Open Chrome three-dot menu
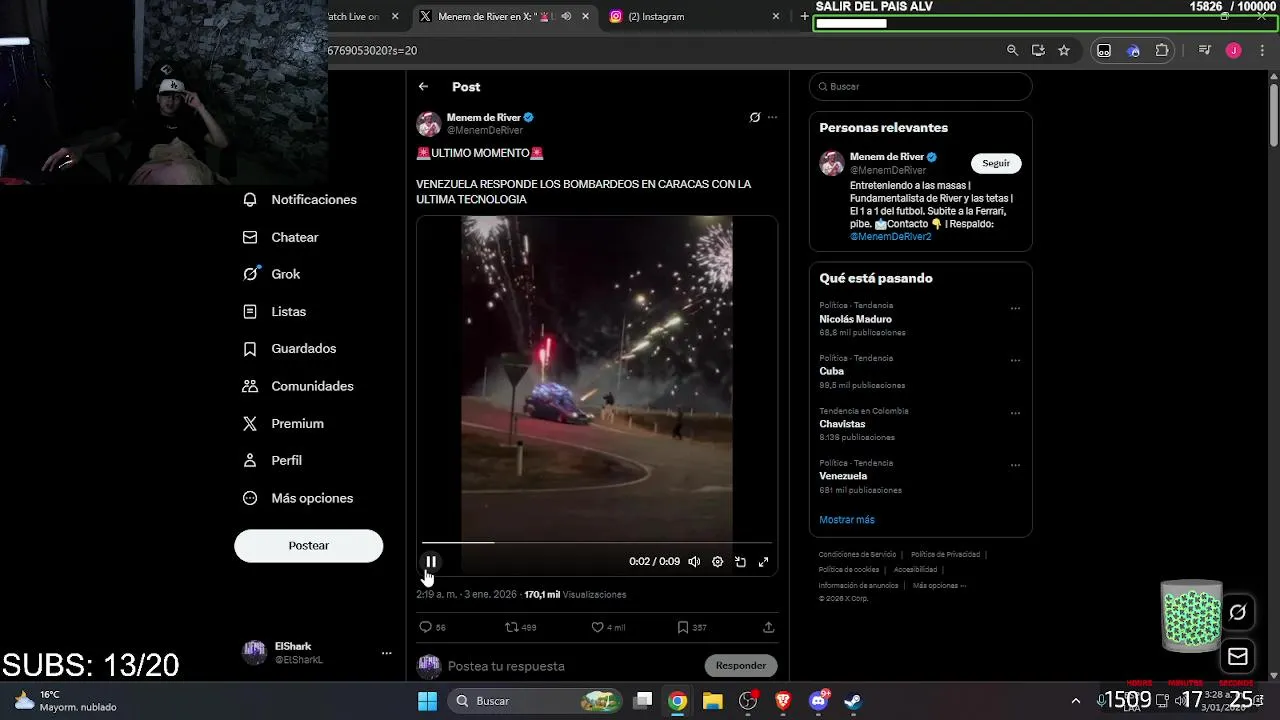This screenshot has width=1280, height=720. click(x=1260, y=50)
